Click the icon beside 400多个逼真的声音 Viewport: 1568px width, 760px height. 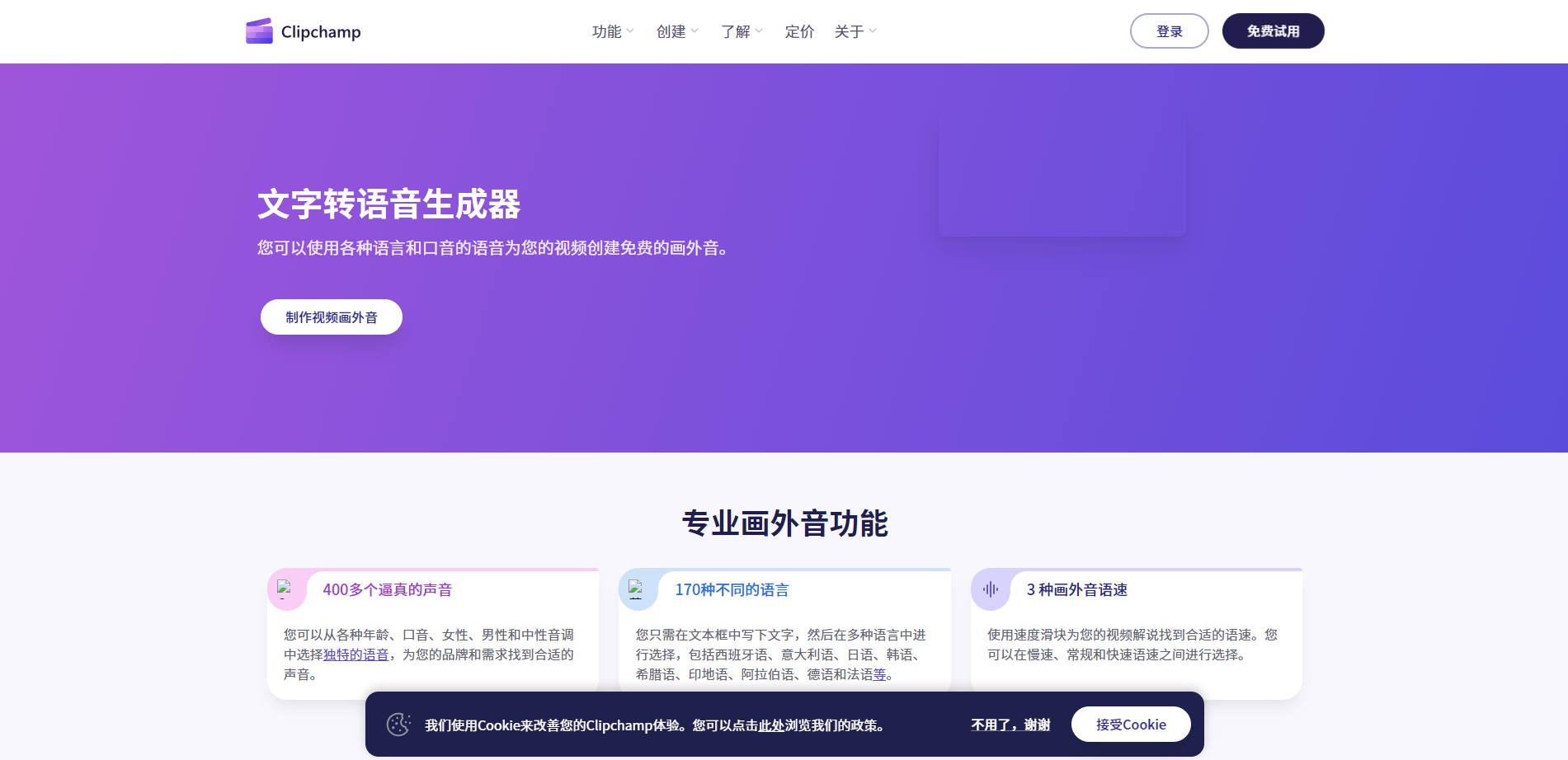coord(285,589)
